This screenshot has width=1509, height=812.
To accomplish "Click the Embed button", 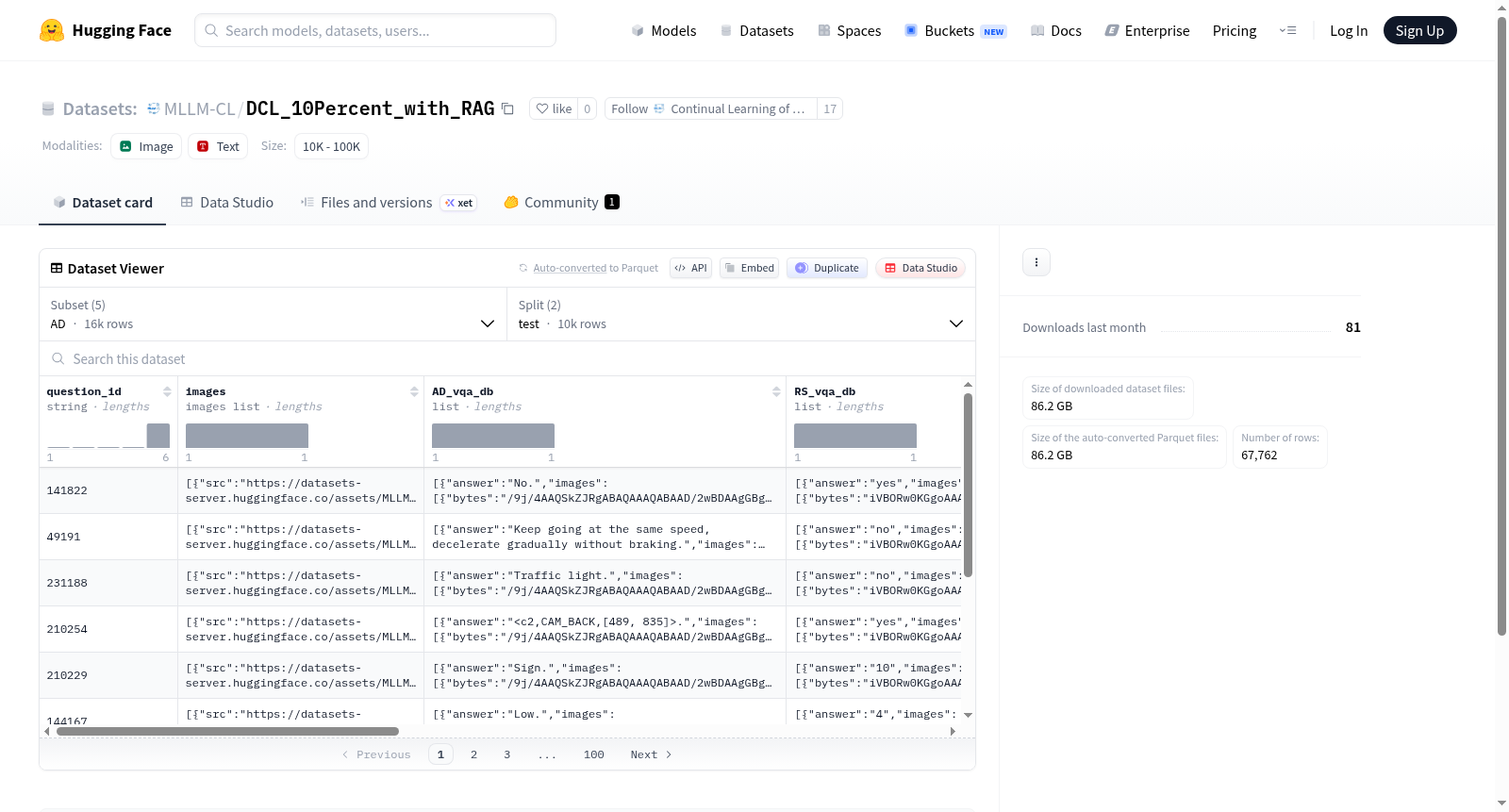I will point(750,268).
